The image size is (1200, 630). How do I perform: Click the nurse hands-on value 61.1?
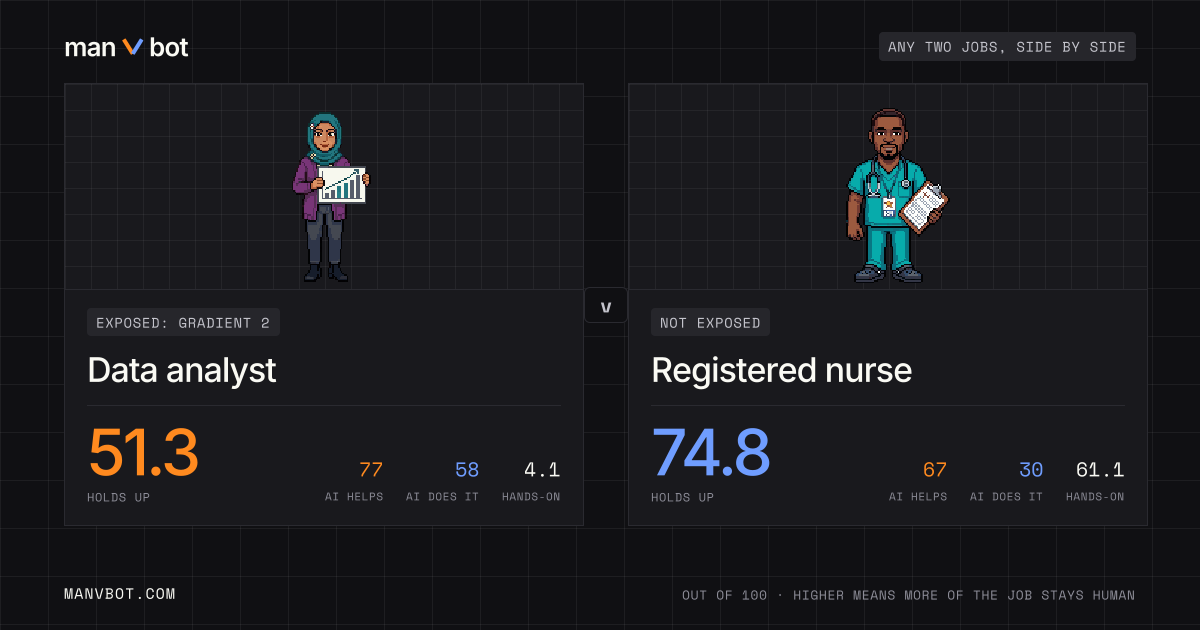click(x=1100, y=470)
